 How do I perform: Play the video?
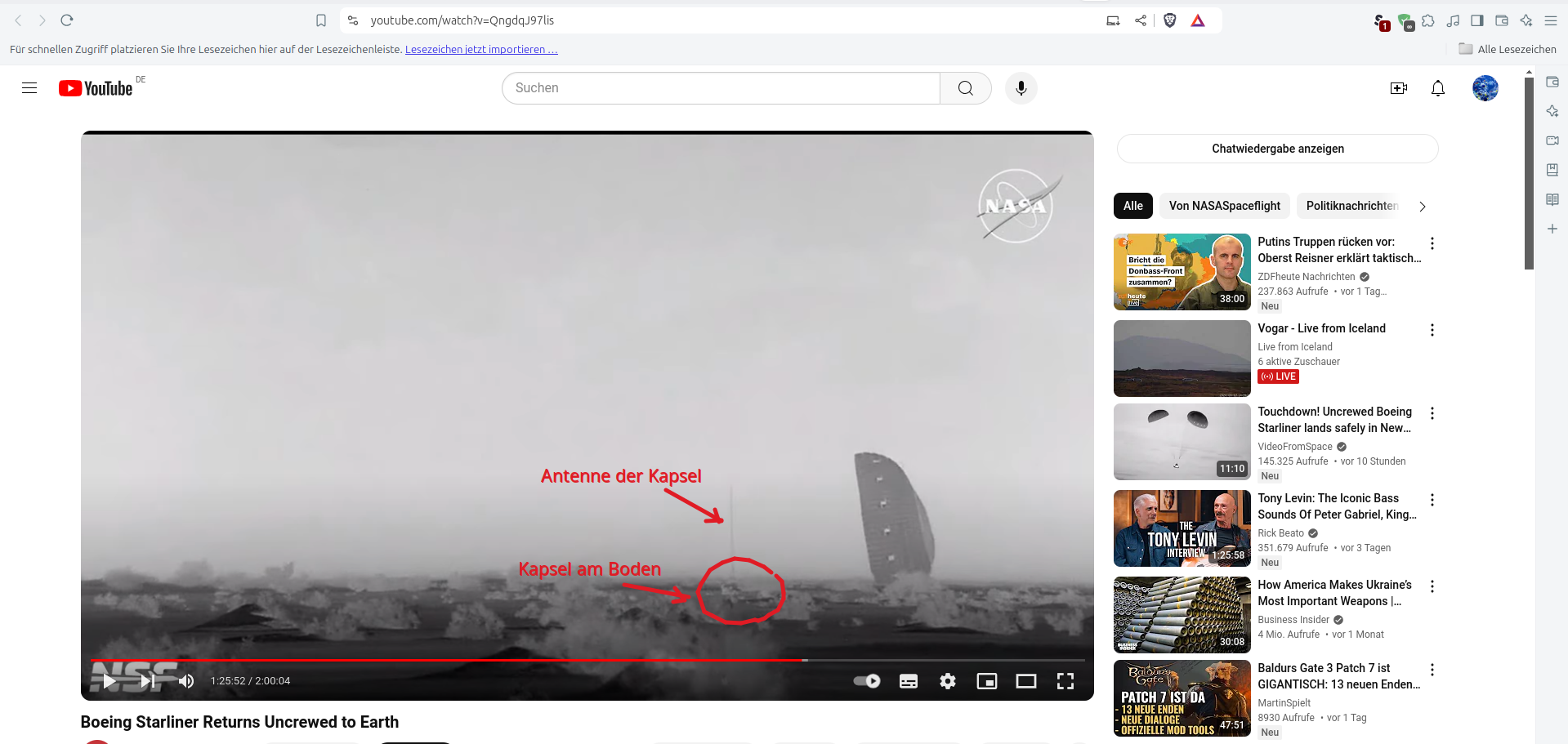click(x=109, y=681)
